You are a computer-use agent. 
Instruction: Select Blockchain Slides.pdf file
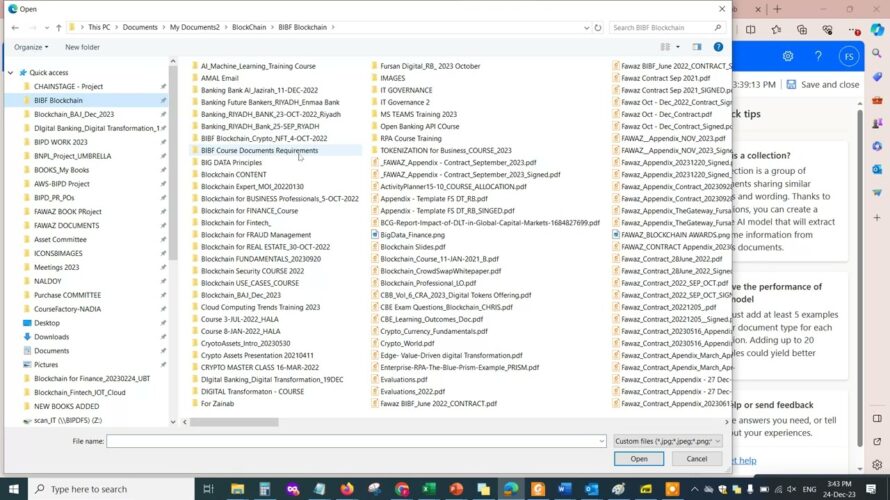413,247
